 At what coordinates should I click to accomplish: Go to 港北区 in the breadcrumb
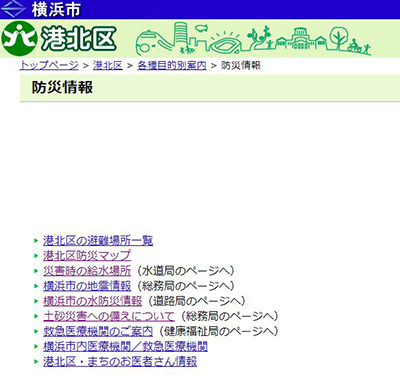pyautogui.click(x=108, y=65)
